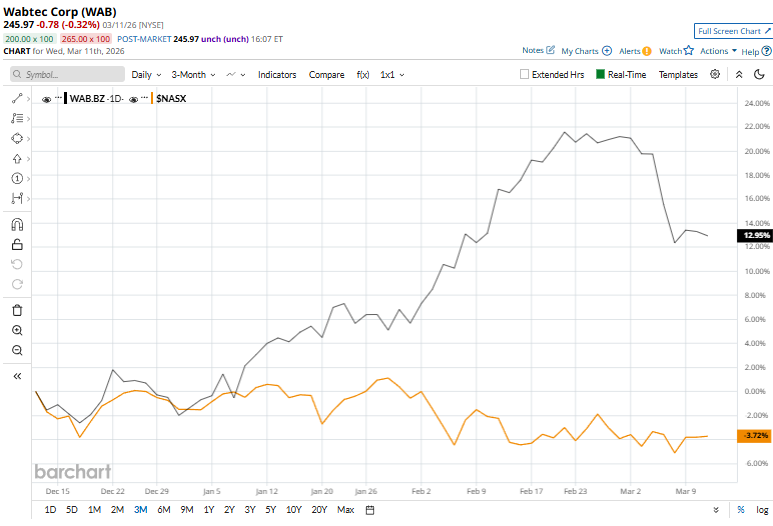Select the 5Y time range
Image resolution: width=773 pixels, height=526 pixels.
coord(271,510)
